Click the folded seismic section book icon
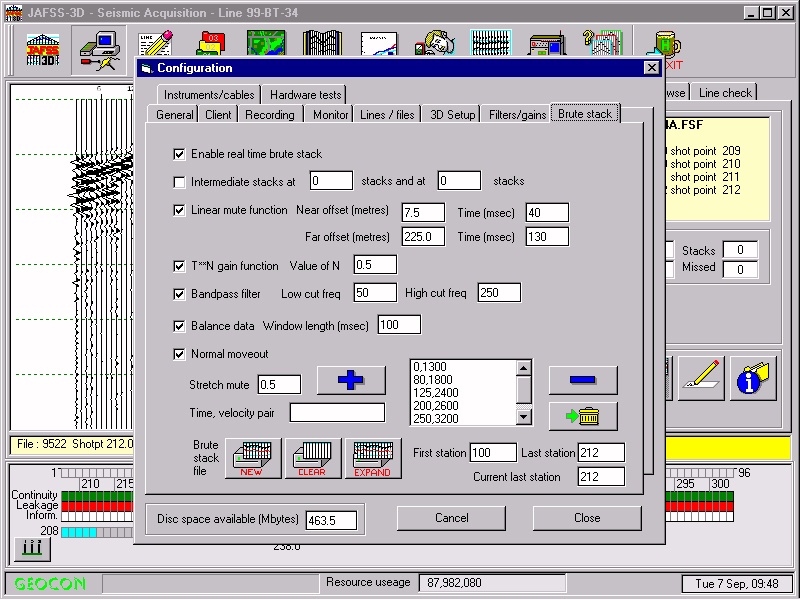Viewport: 800px width, 600px height. coord(322,43)
